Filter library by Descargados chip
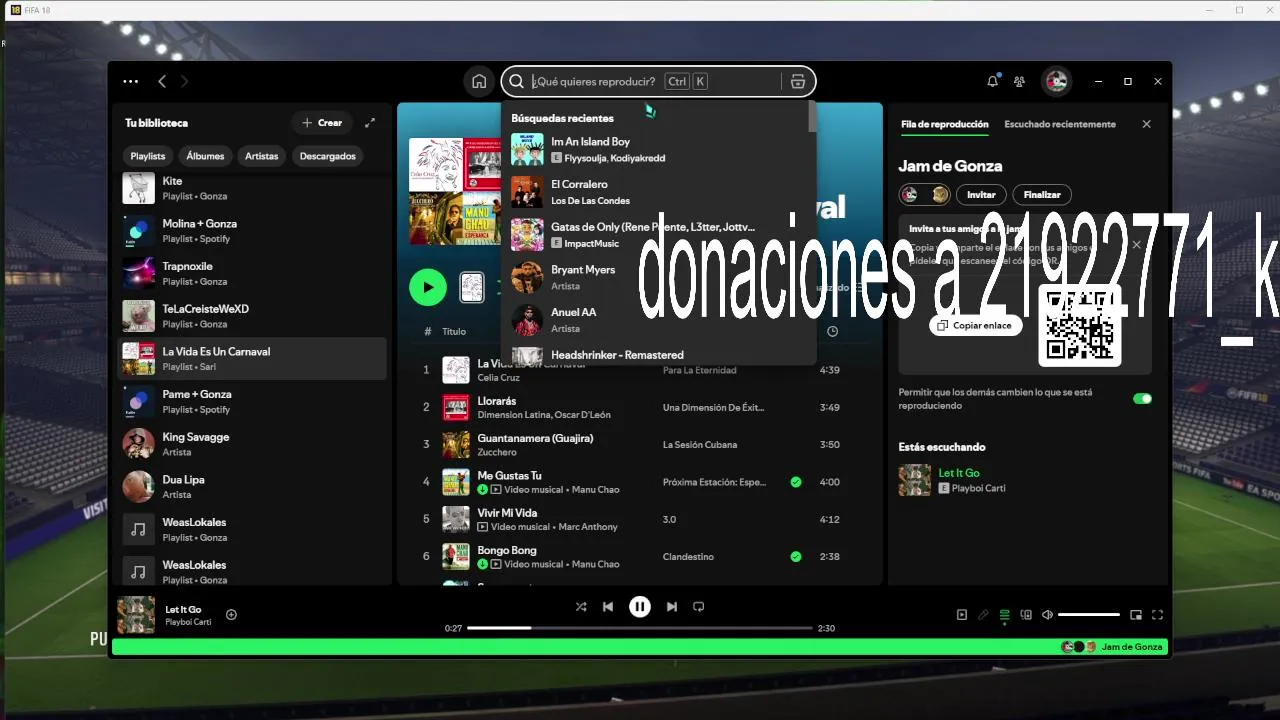1280x720 pixels. point(328,156)
